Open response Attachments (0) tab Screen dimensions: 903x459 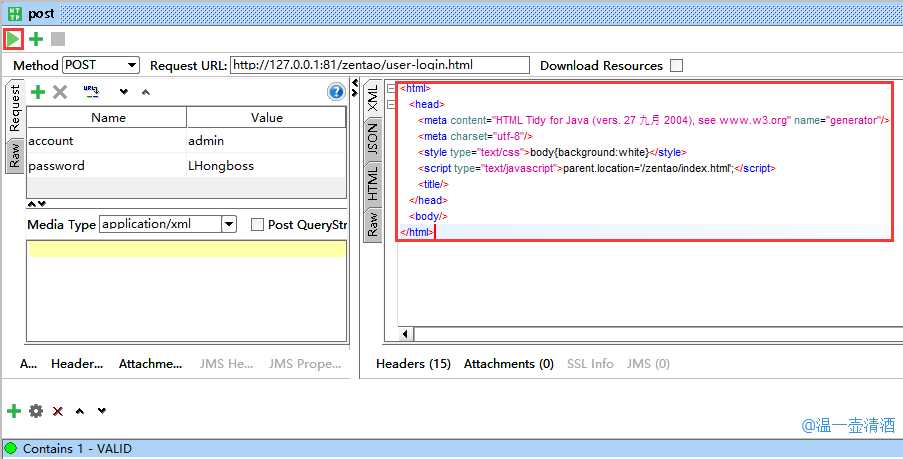tap(509, 364)
